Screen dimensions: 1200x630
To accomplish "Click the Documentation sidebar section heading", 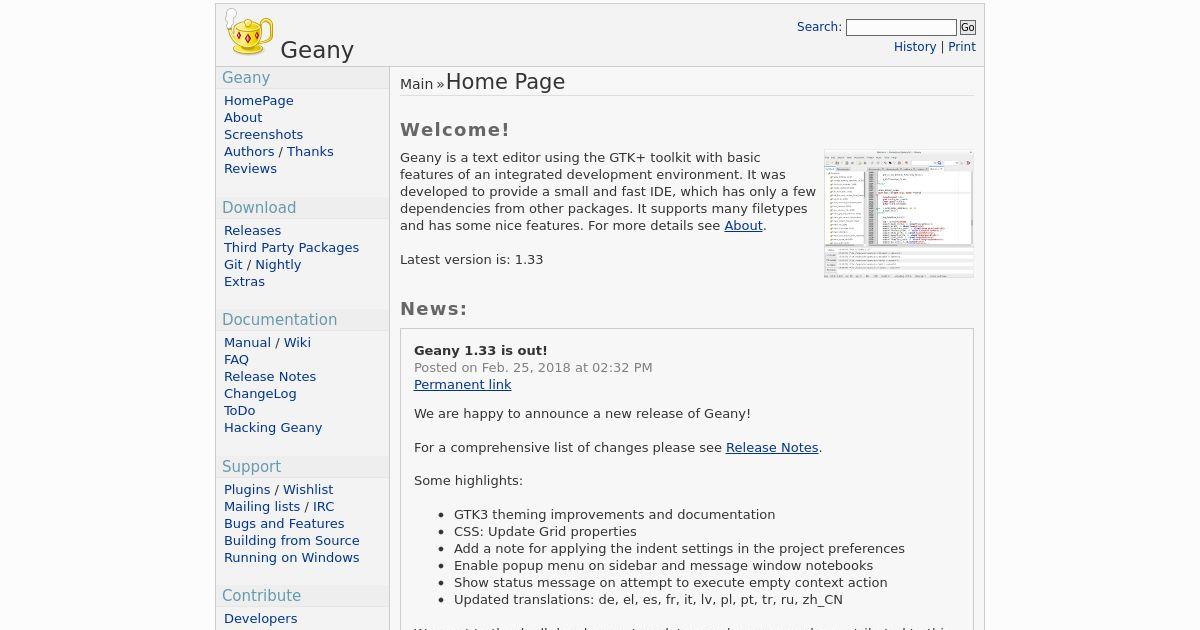I will pos(279,320).
